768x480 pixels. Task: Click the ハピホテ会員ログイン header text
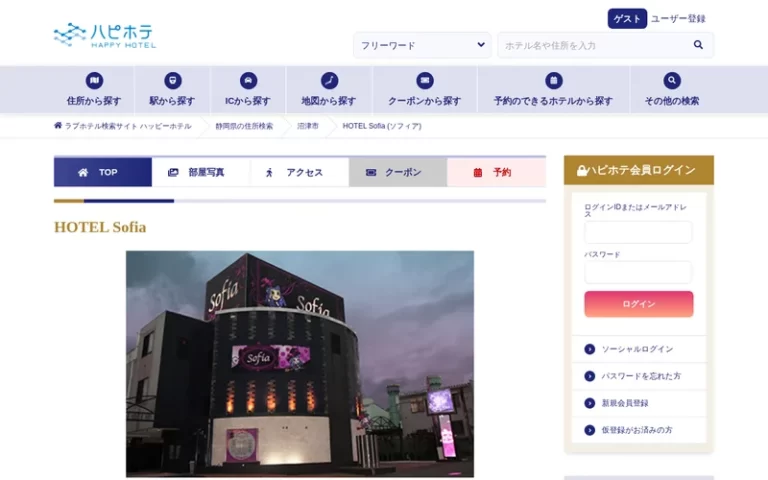(x=641, y=170)
